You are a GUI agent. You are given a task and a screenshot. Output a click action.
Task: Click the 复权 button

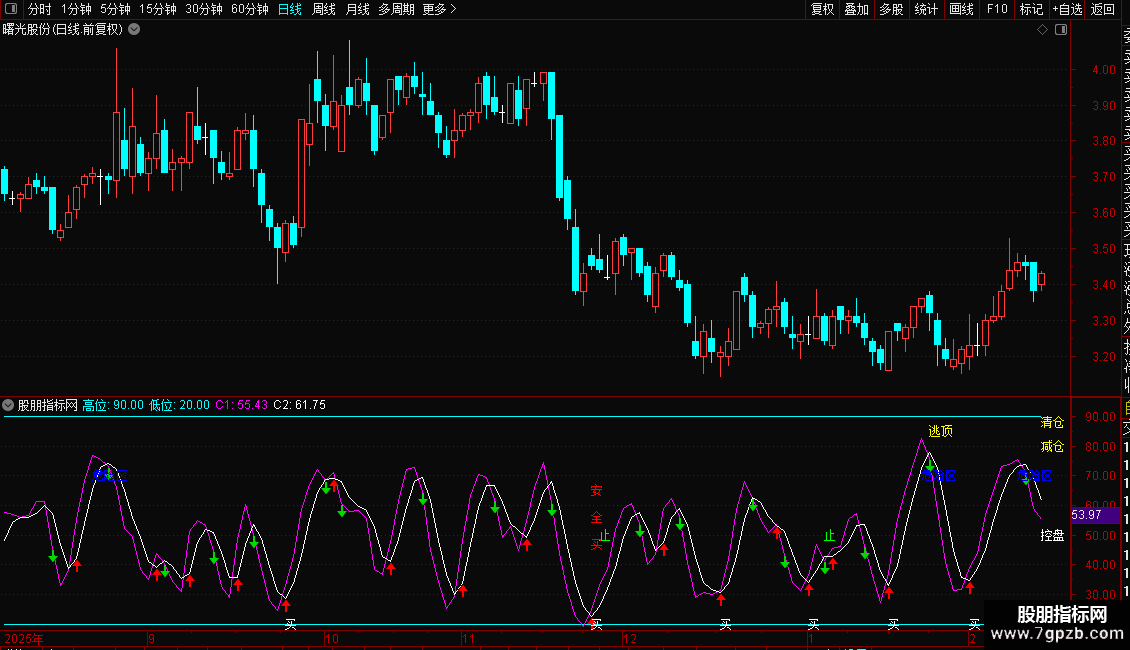click(822, 10)
